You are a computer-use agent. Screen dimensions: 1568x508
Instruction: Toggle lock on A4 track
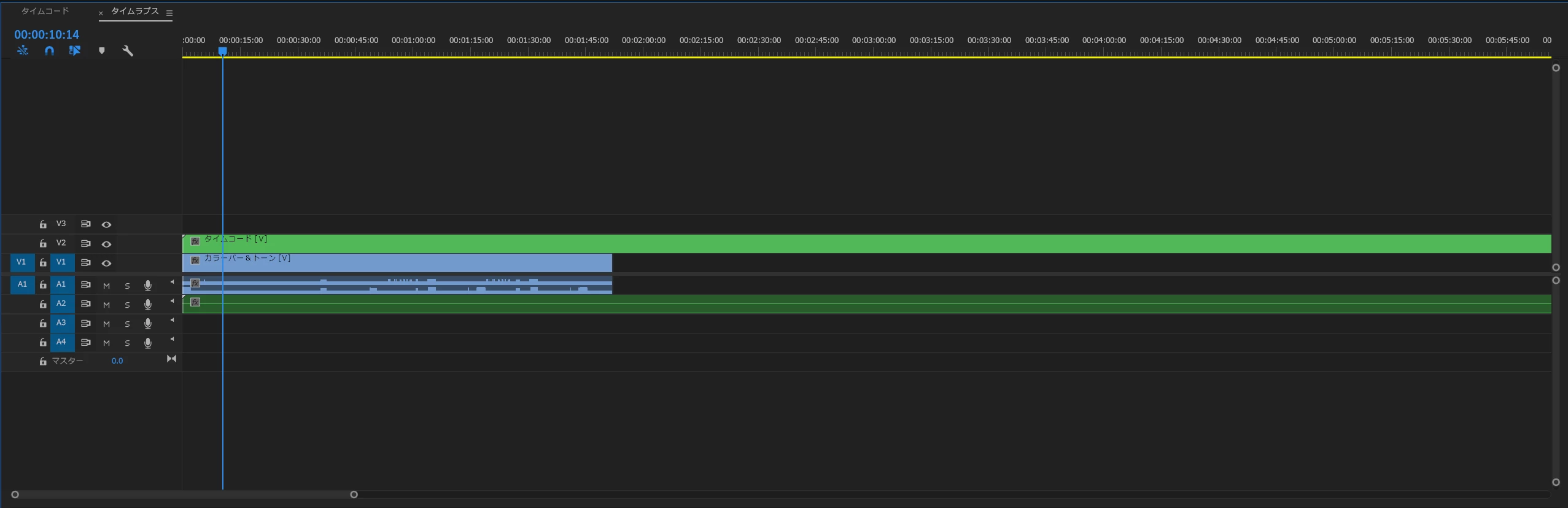point(43,342)
